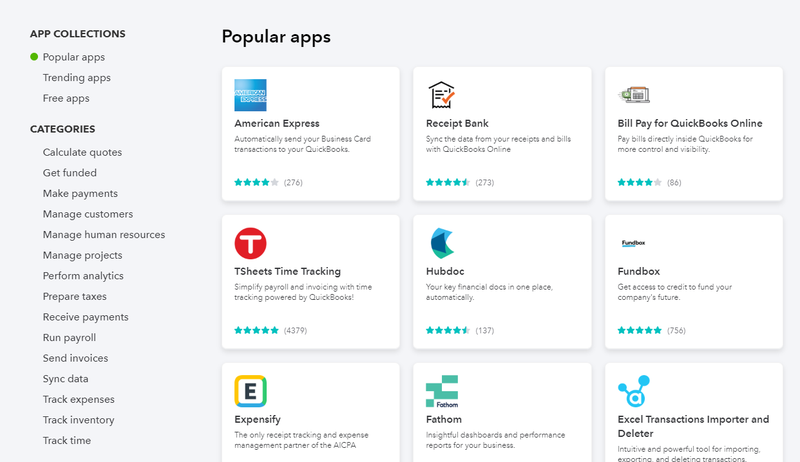
Task: Go to Receive payments category
Action: (86, 317)
